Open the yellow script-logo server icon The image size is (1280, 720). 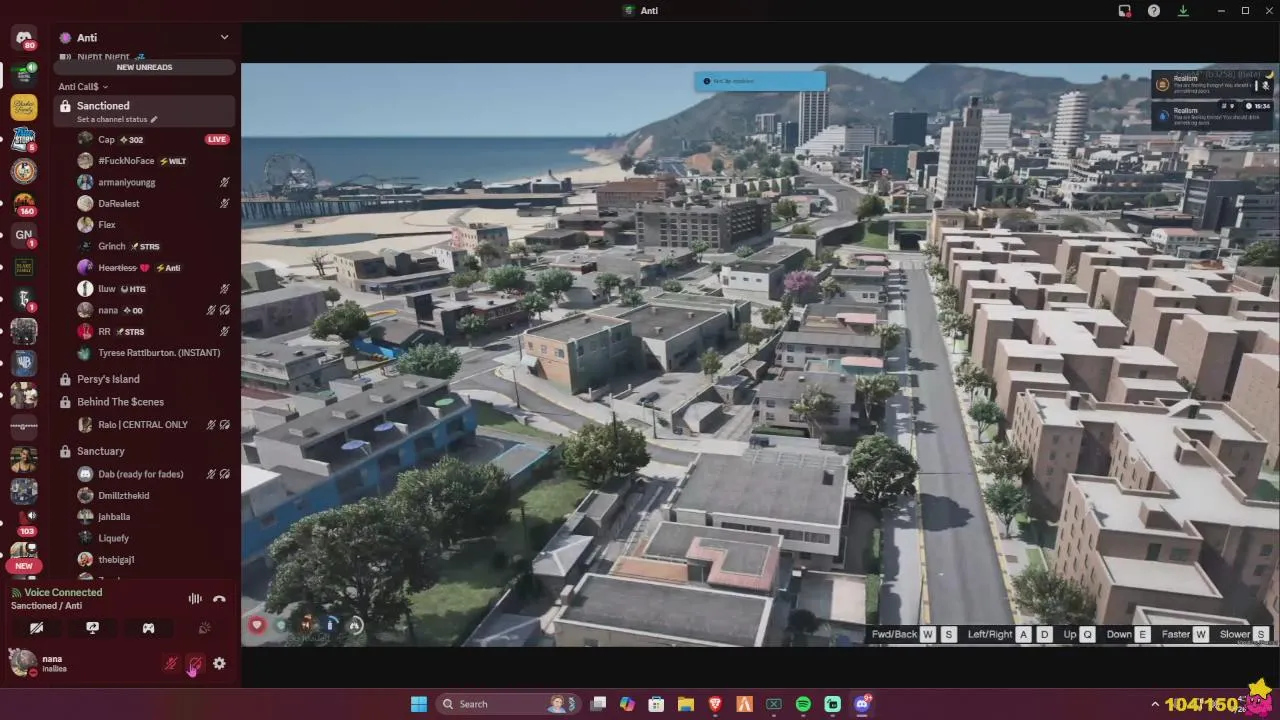(x=24, y=107)
